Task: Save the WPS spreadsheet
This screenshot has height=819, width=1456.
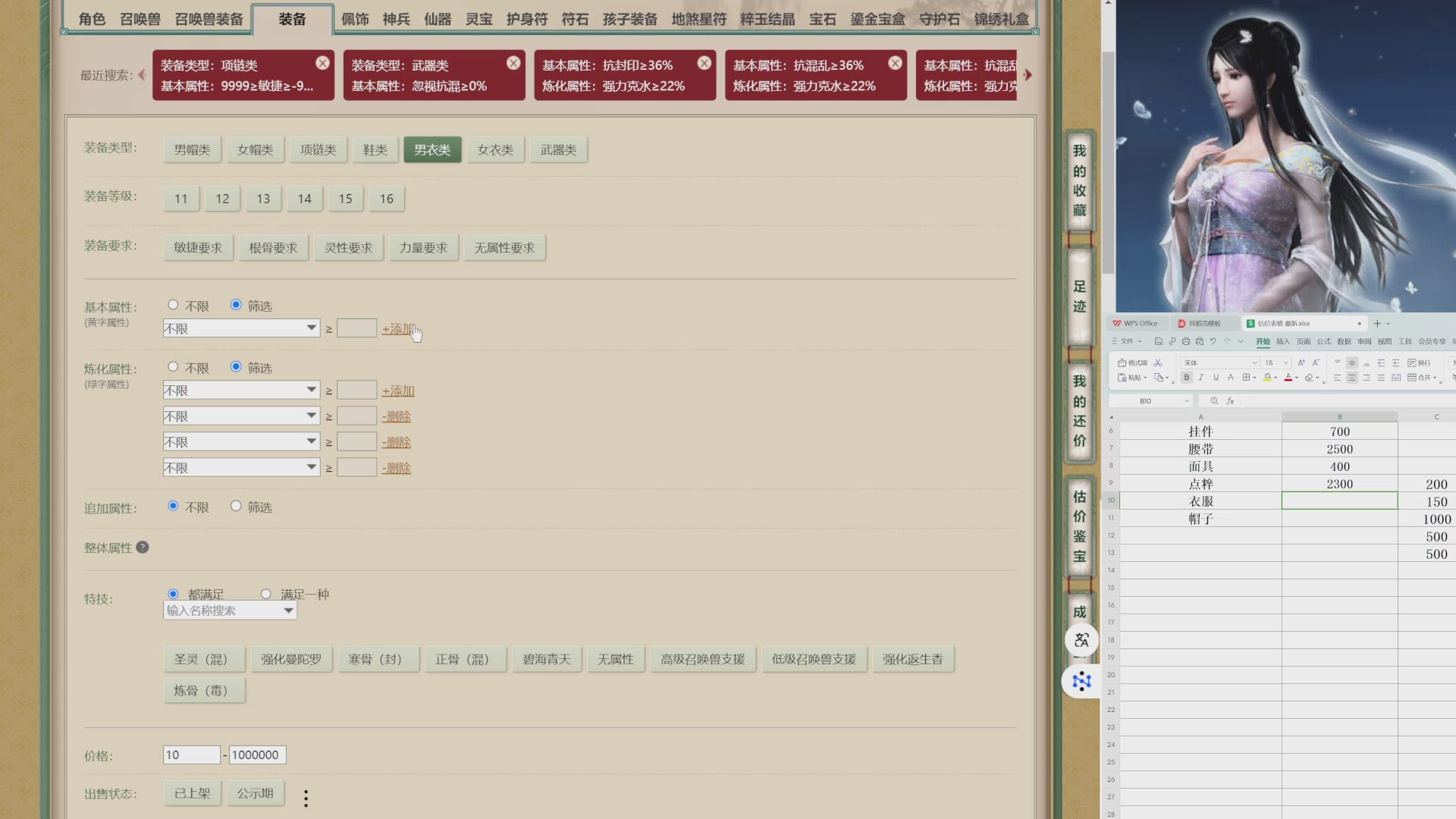Action: 1158,341
